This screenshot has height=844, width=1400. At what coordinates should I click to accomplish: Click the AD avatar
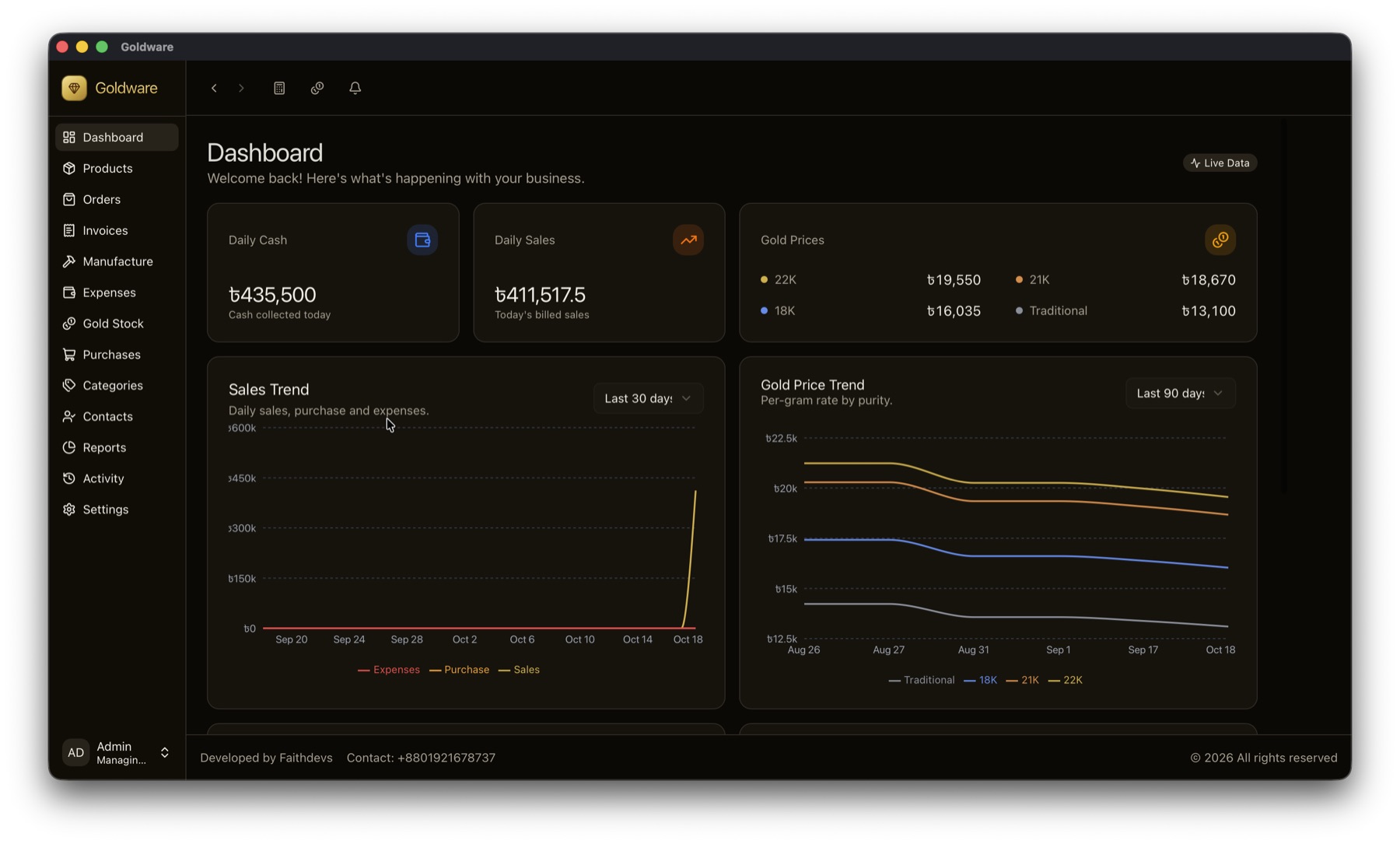click(x=75, y=752)
